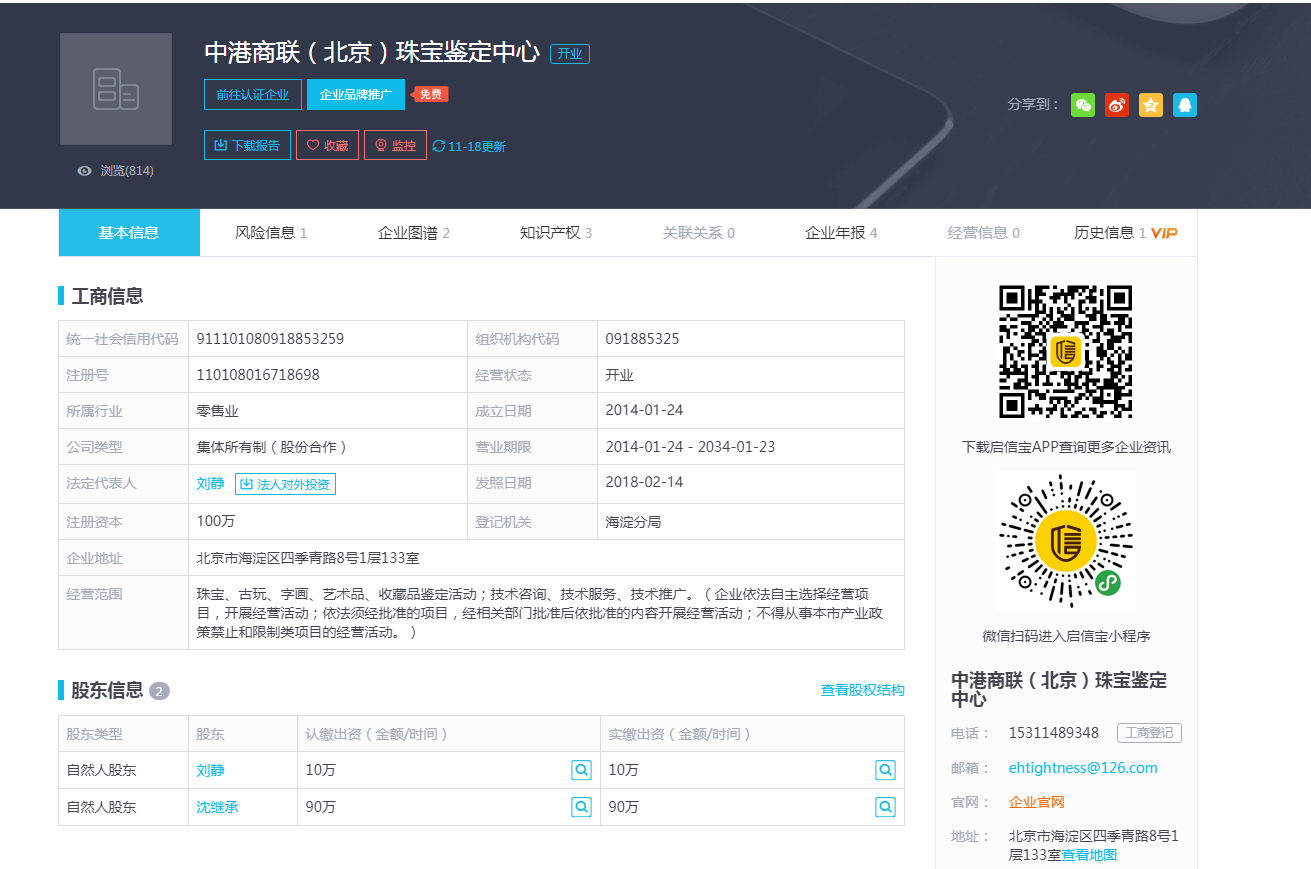Click magnifier for 刘静 认缴出资 10万

(x=581, y=770)
